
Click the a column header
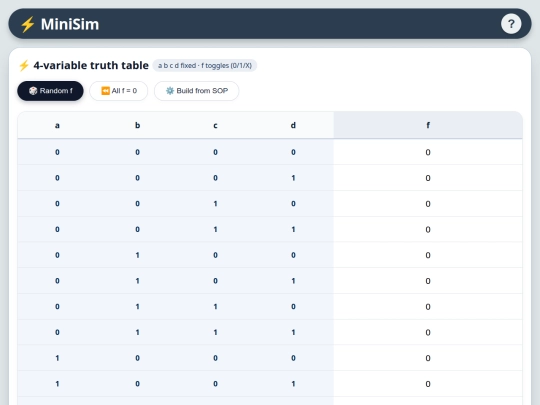(57, 125)
